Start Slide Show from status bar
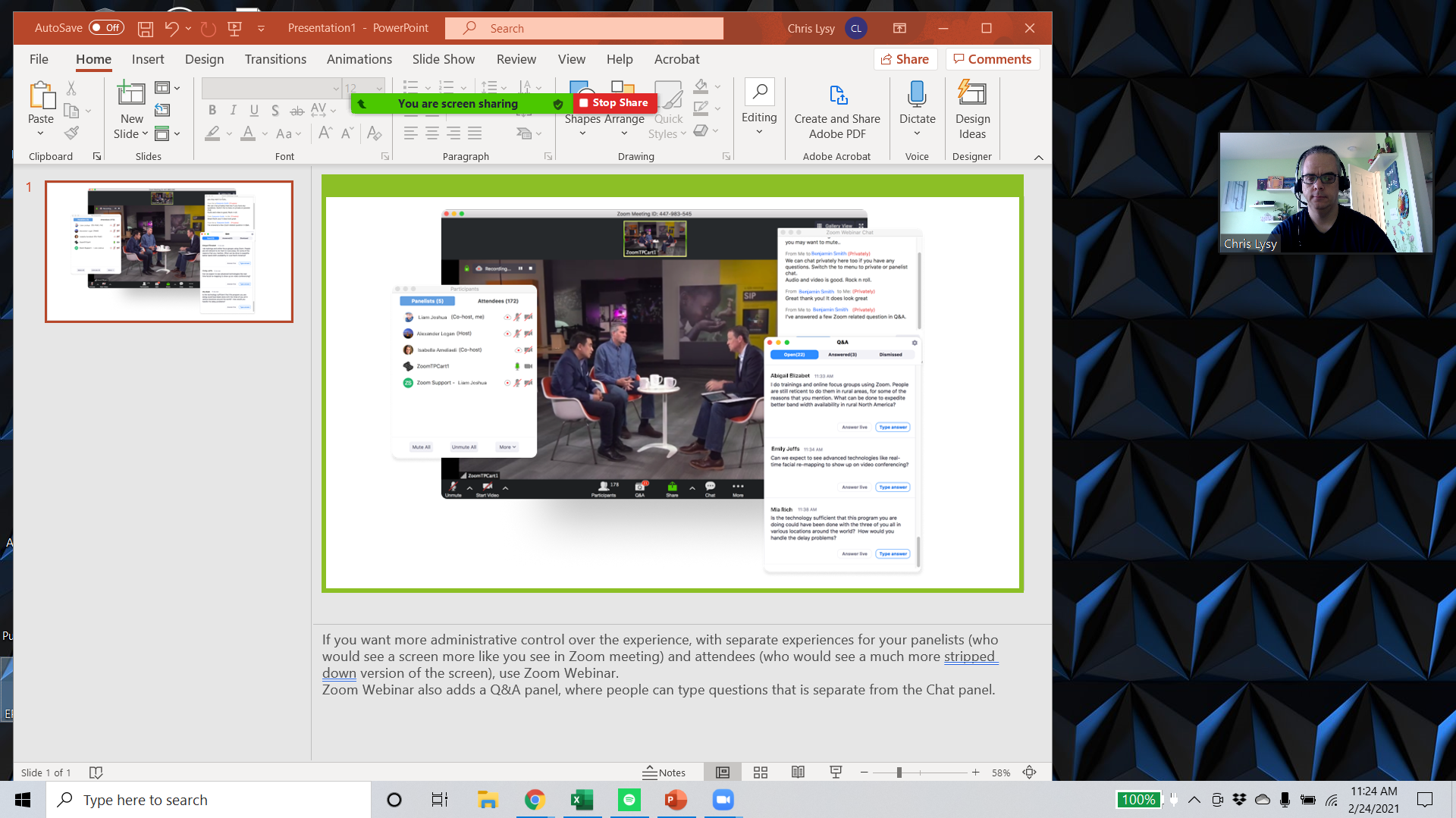Image resolution: width=1456 pixels, height=818 pixels. (x=836, y=772)
